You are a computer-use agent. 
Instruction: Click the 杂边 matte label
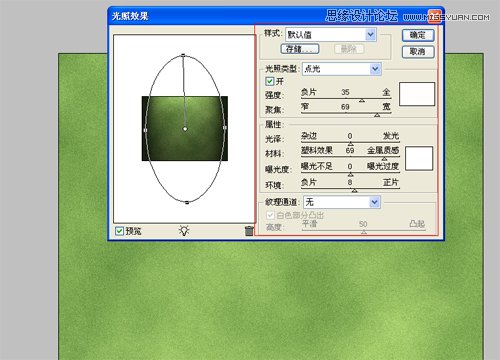point(309,136)
